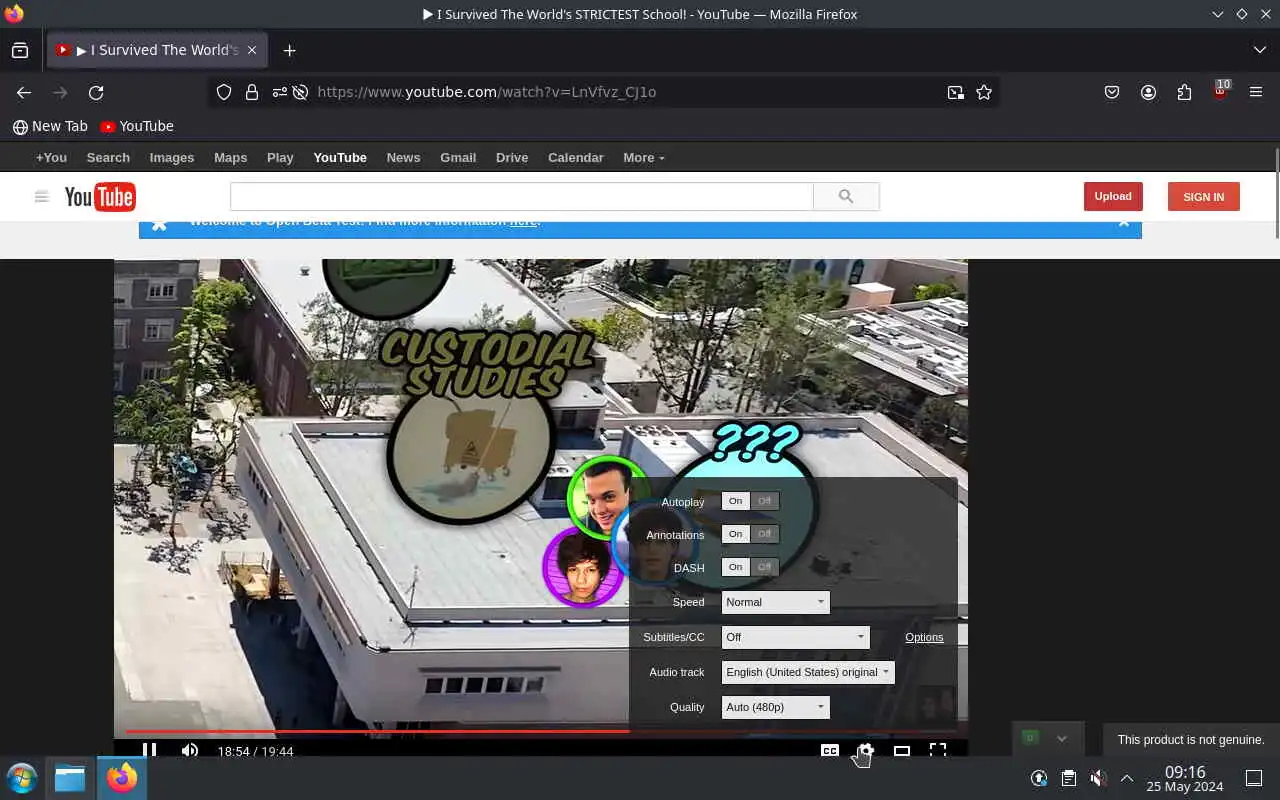Open Images in the Google bar
1280x800 pixels.
[x=172, y=158]
